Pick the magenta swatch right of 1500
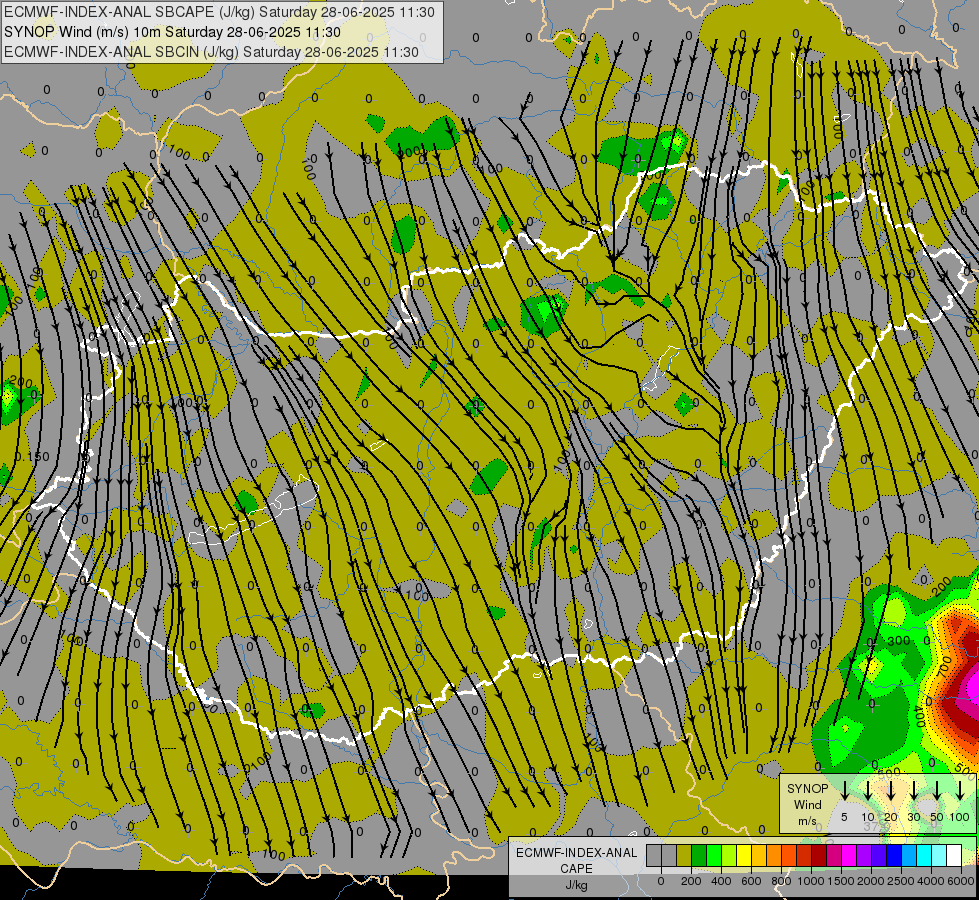This screenshot has width=979, height=900. tap(849, 855)
